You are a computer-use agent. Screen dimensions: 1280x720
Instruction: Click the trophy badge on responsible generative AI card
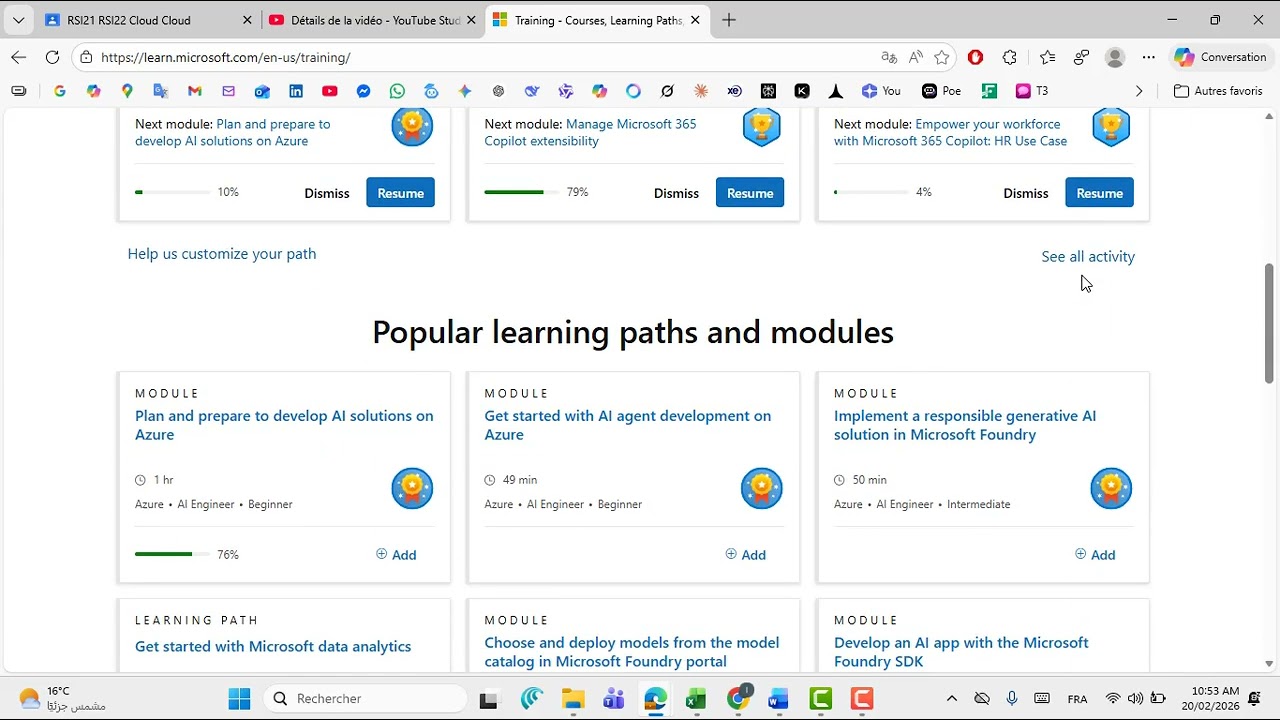pos(1111,488)
